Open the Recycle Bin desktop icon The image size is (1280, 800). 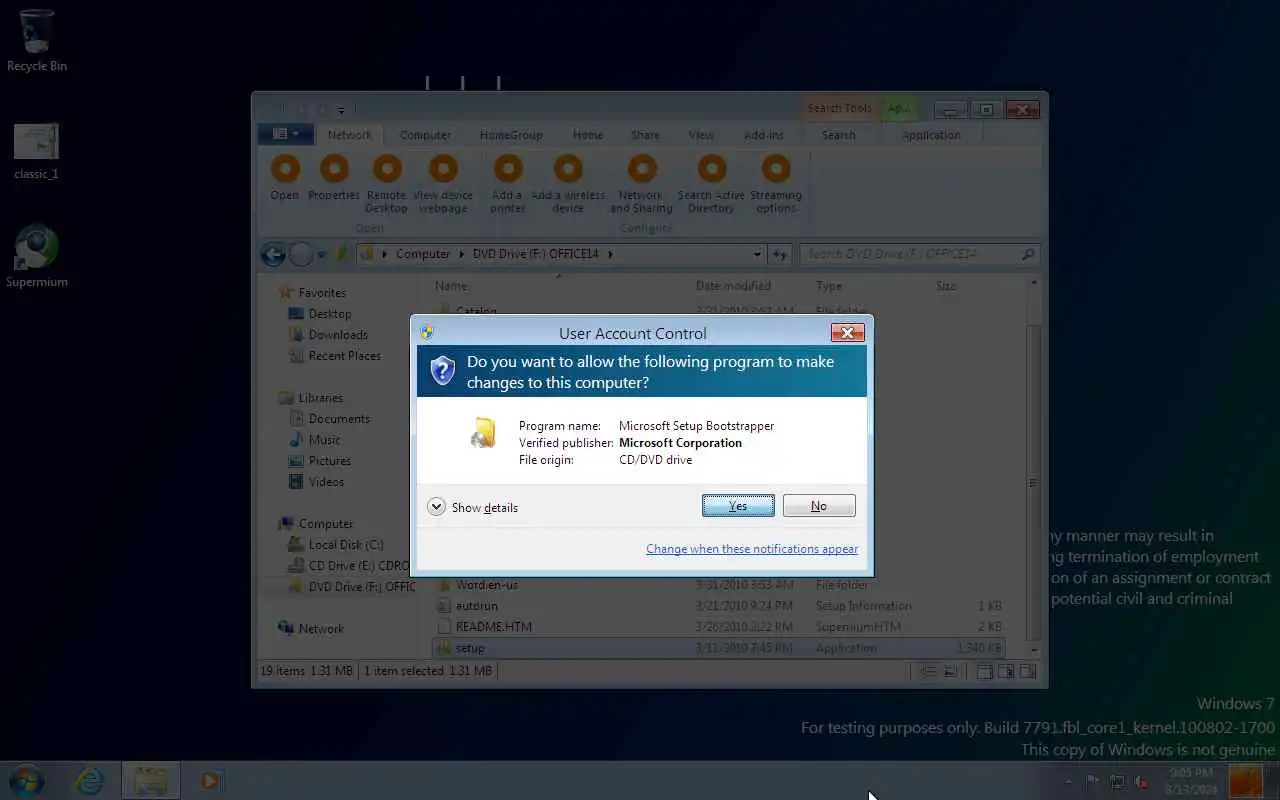(x=37, y=41)
